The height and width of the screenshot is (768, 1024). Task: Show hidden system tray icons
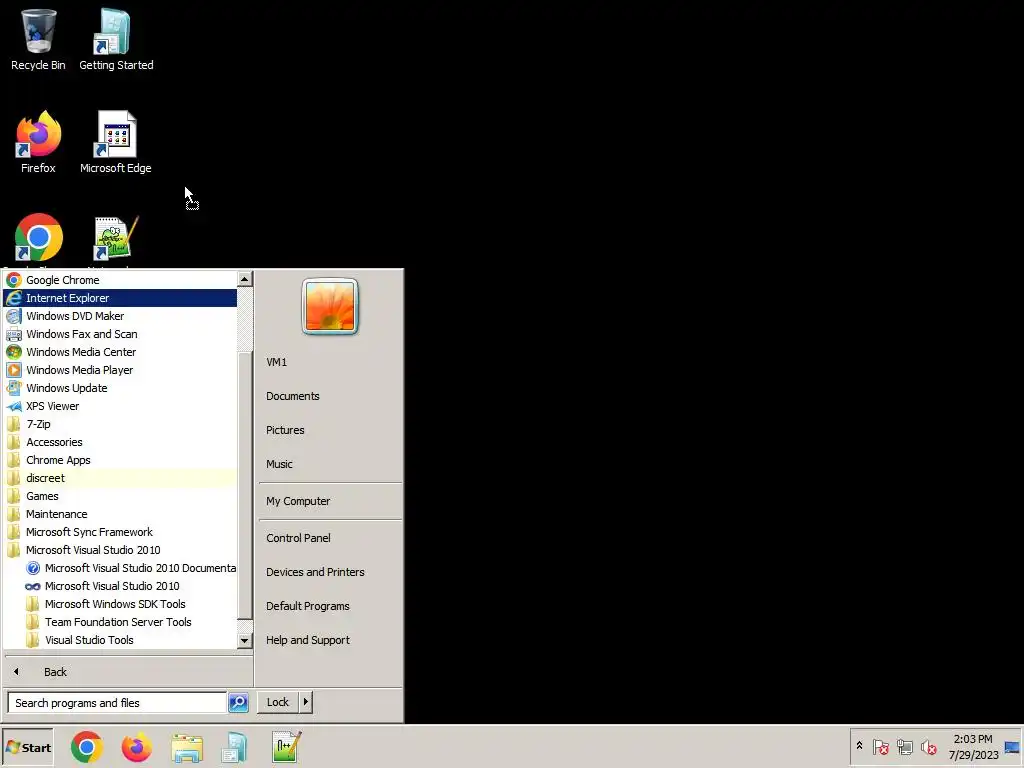click(859, 746)
